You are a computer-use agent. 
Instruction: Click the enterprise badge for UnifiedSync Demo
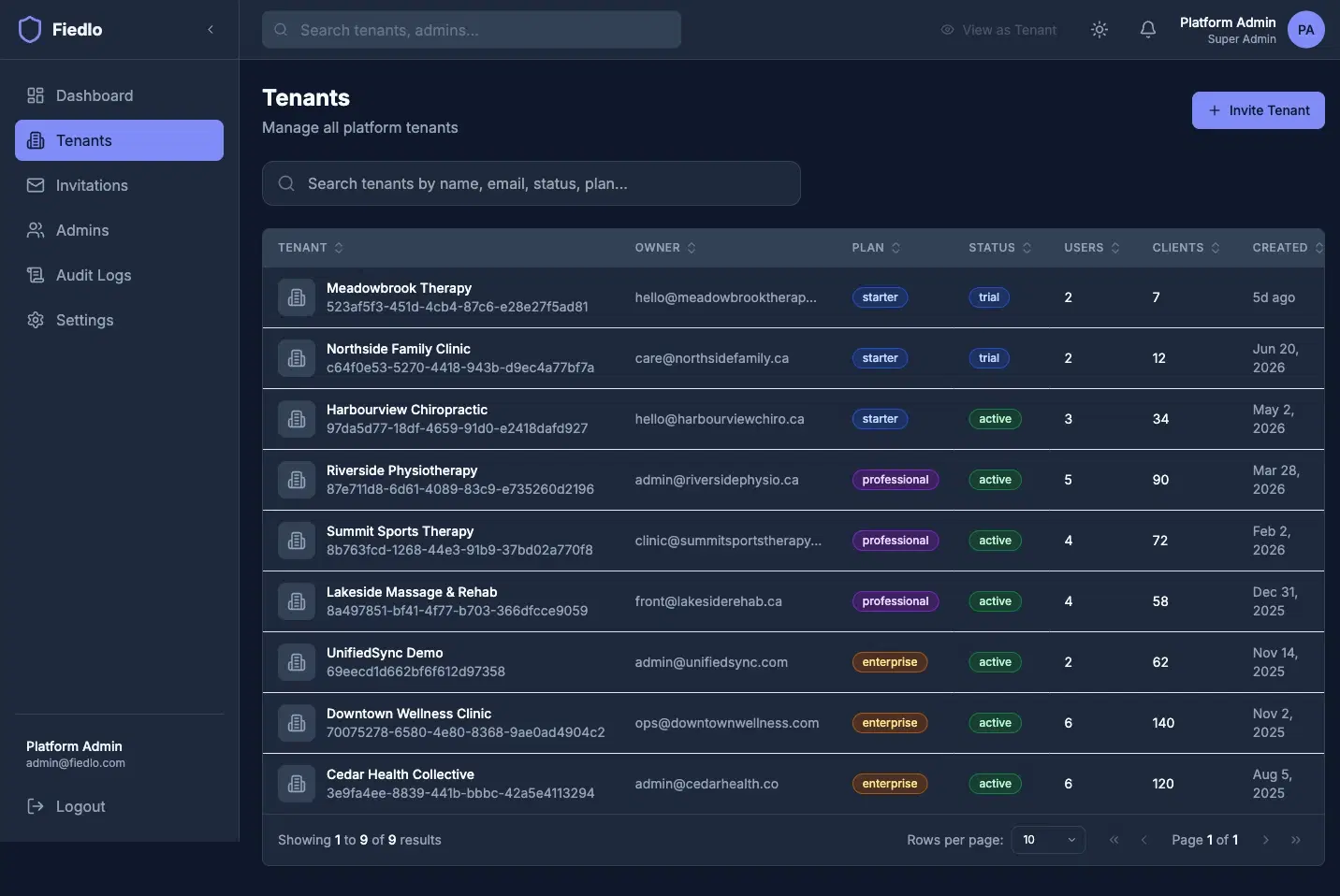890,662
